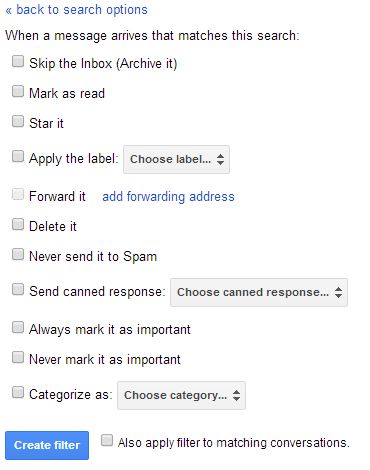This screenshot has width=370, height=470.
Task: Check Skip the Inbox (Archive it)
Action: [x=18, y=61]
